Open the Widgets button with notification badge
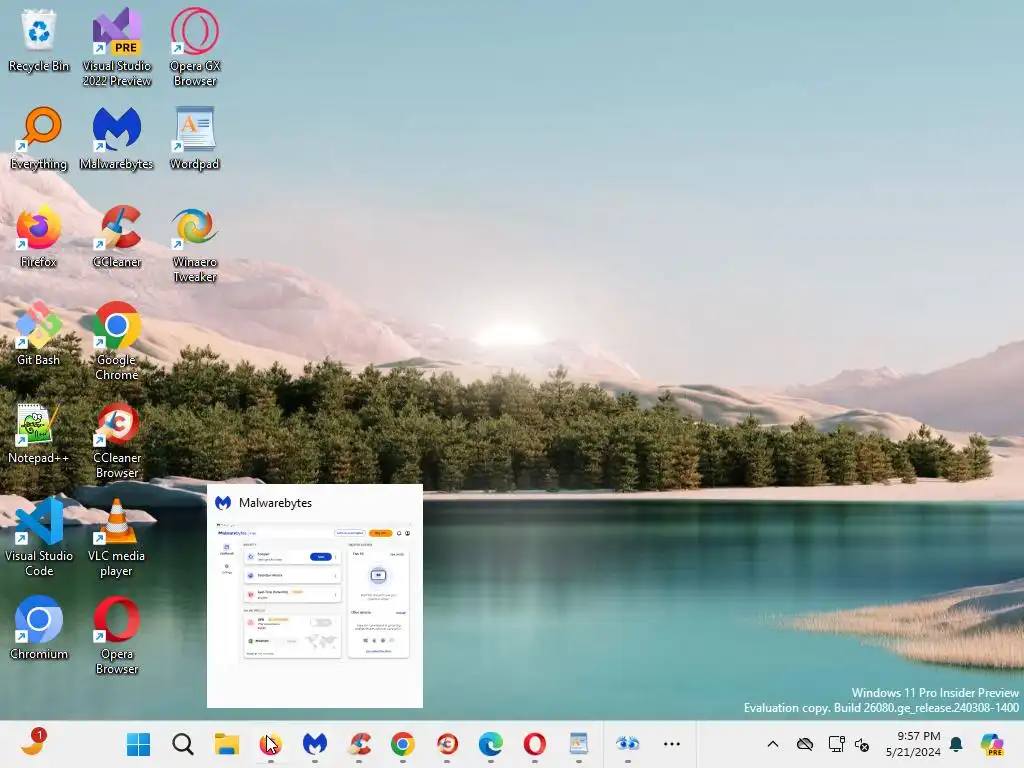The width and height of the screenshot is (1024, 768). click(33, 743)
